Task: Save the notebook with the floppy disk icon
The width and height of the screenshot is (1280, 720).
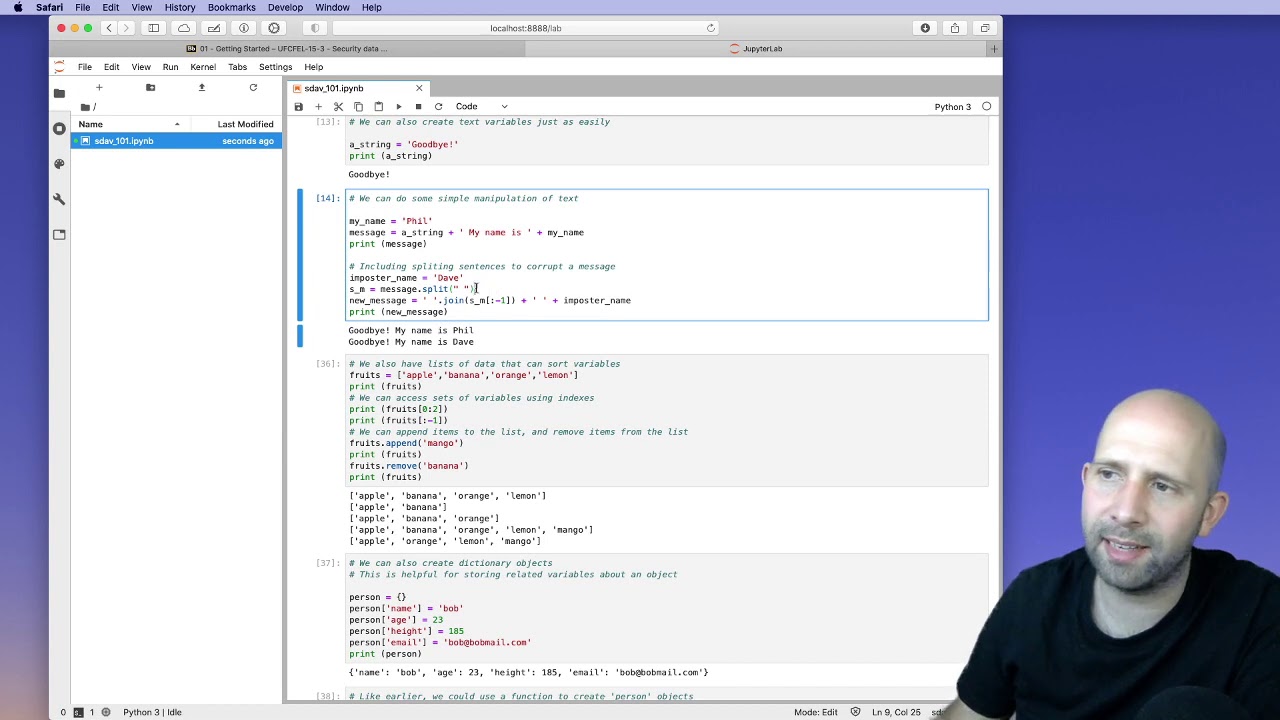Action: click(x=298, y=106)
